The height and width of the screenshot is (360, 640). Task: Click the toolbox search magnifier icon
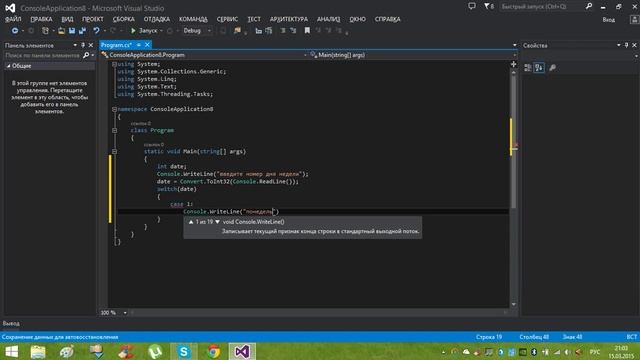86,55
